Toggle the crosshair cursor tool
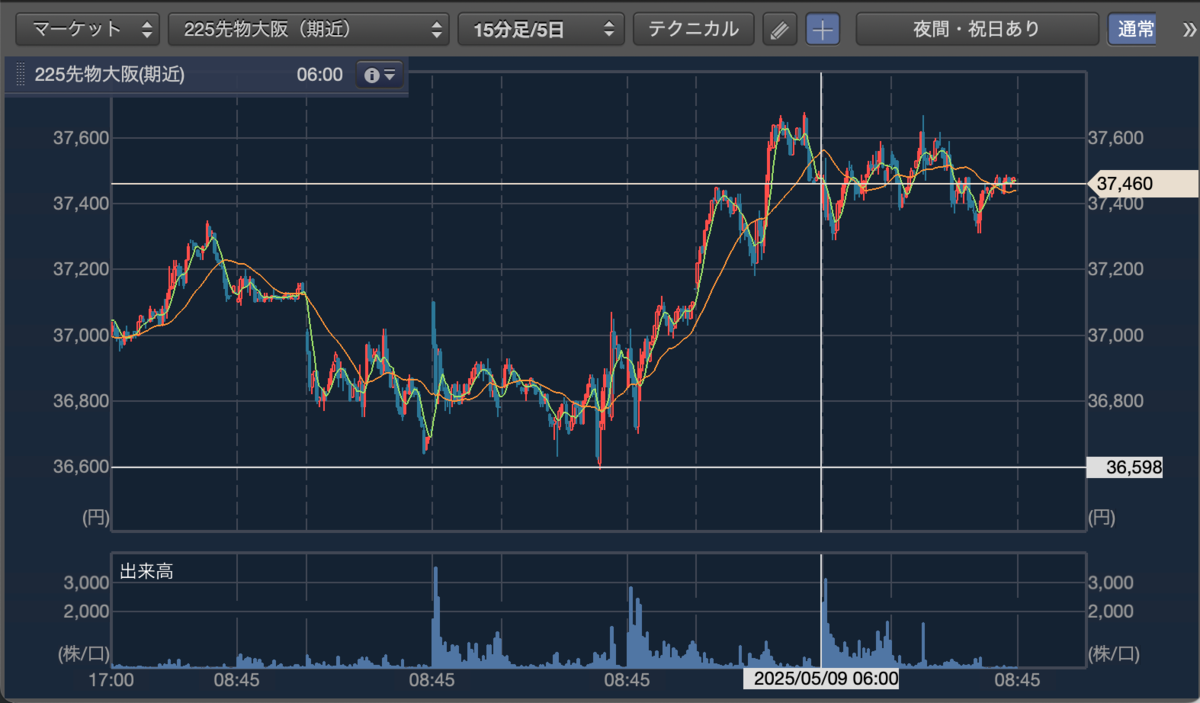This screenshot has width=1200, height=703. tap(823, 29)
